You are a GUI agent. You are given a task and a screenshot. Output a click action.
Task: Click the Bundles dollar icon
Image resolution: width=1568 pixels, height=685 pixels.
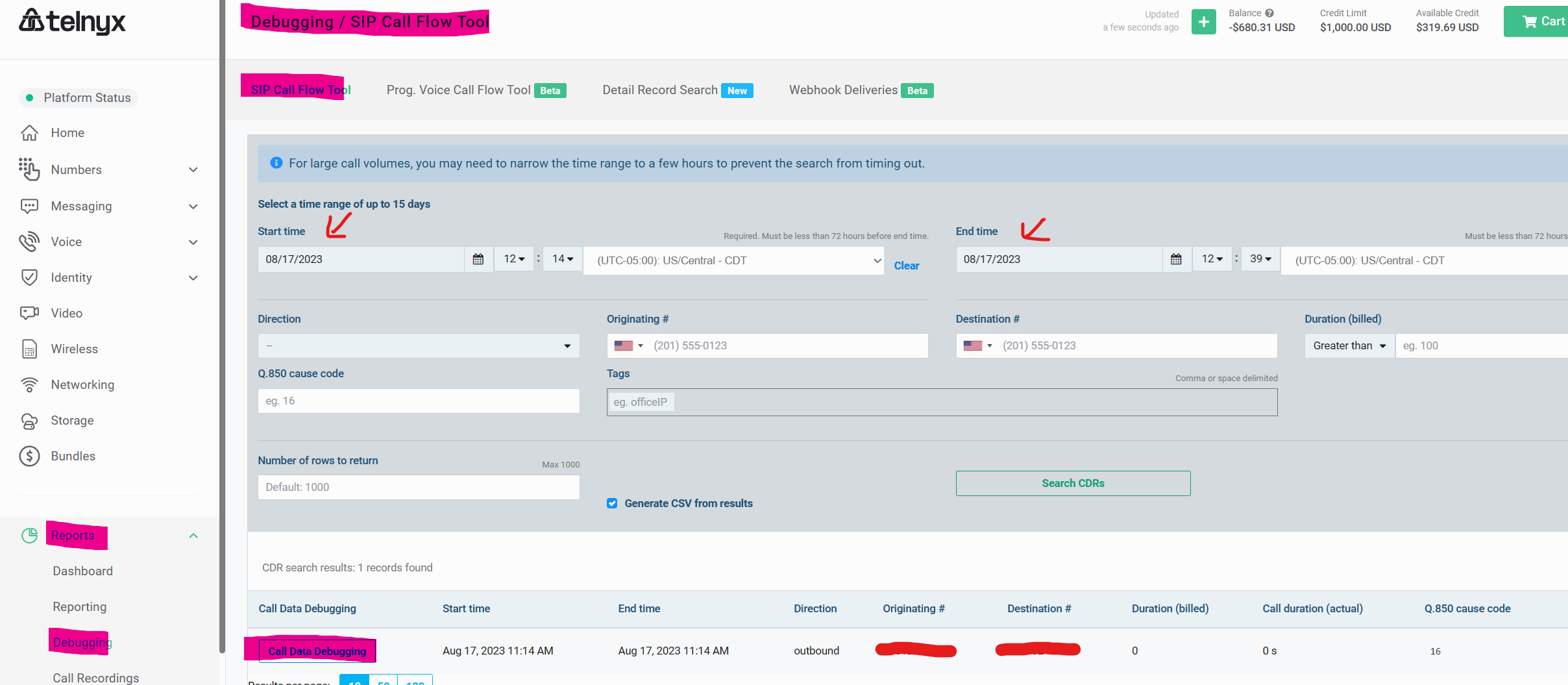coord(29,456)
